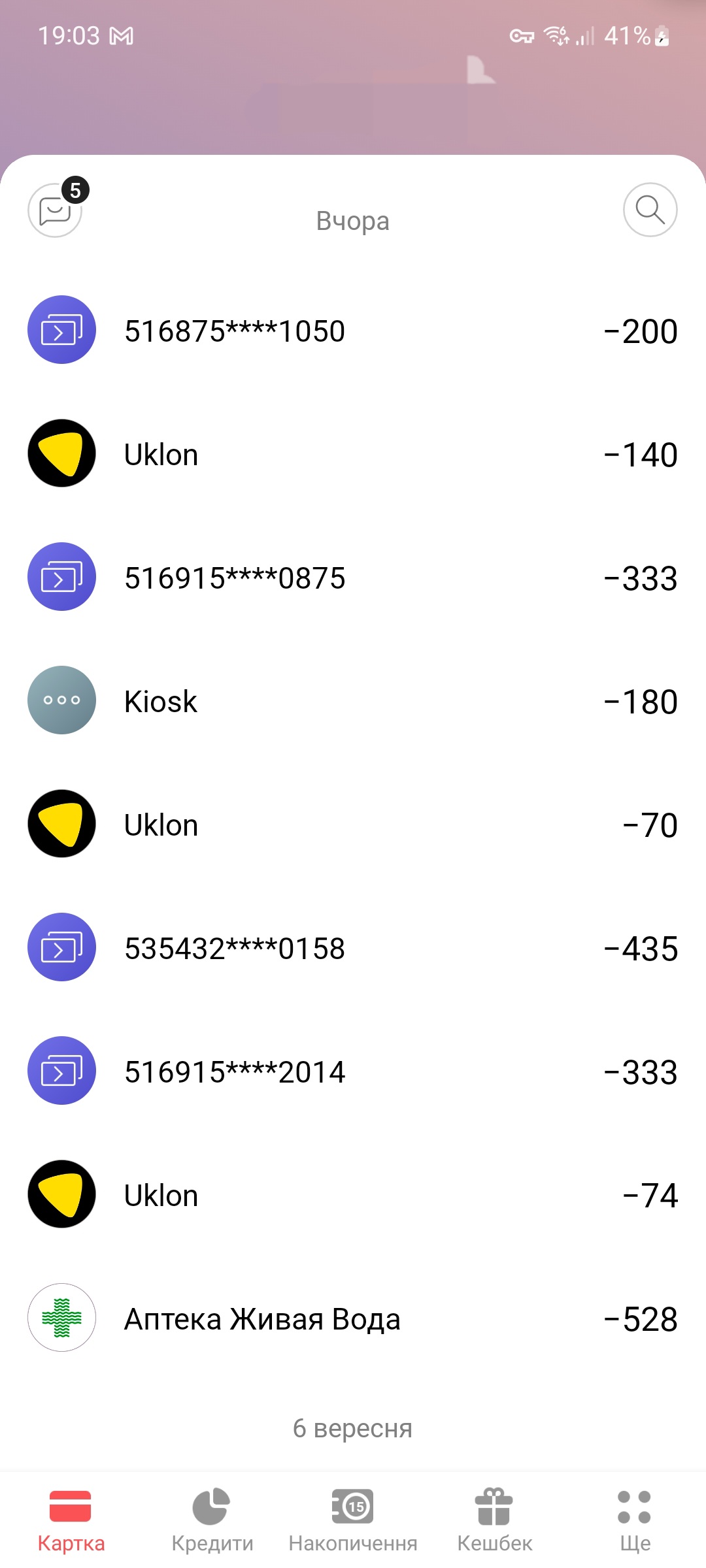Tap the transfer icon for card 535432****0158

click(x=61, y=947)
